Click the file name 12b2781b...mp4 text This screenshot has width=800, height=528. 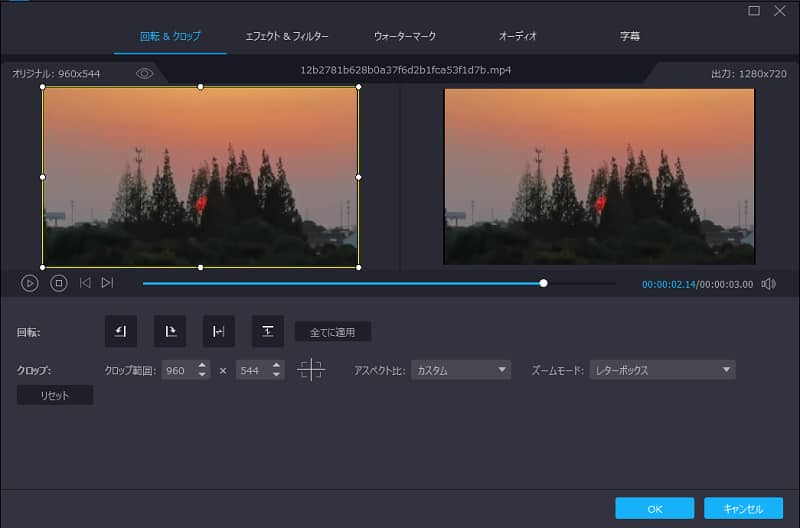pyautogui.click(x=406, y=70)
